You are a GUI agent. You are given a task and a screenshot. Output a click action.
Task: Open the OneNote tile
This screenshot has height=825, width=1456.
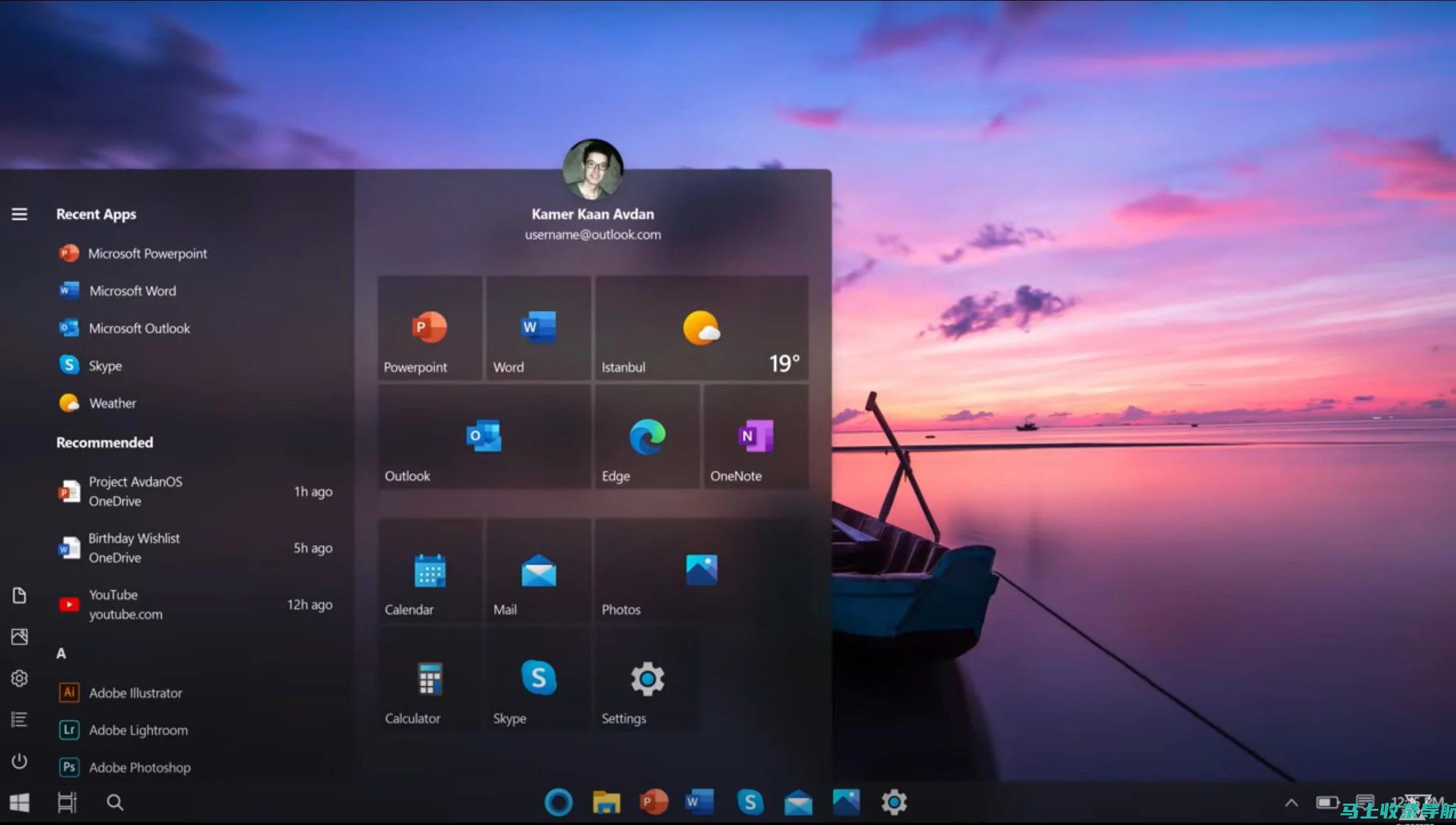tap(756, 436)
